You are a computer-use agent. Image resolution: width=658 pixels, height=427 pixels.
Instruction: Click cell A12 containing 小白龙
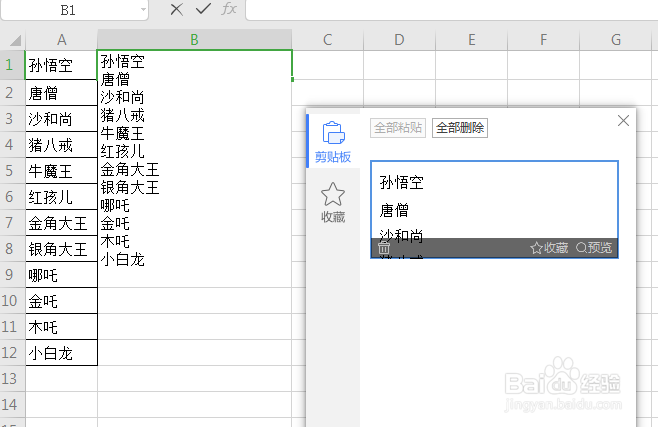[61, 353]
